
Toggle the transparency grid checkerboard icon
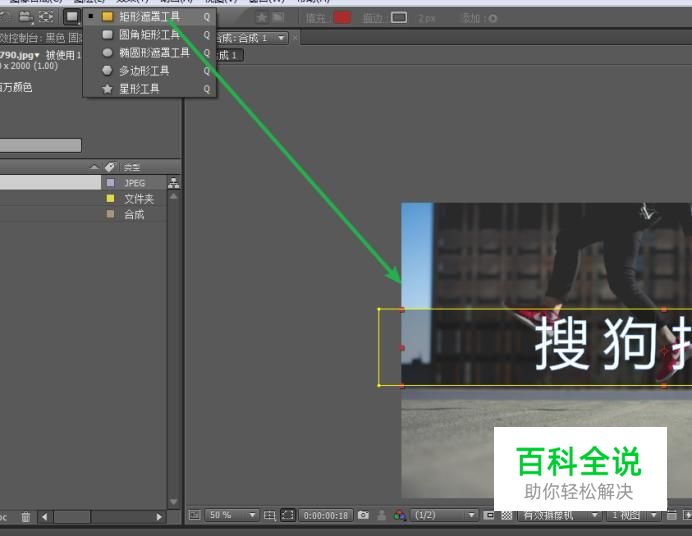[507, 515]
